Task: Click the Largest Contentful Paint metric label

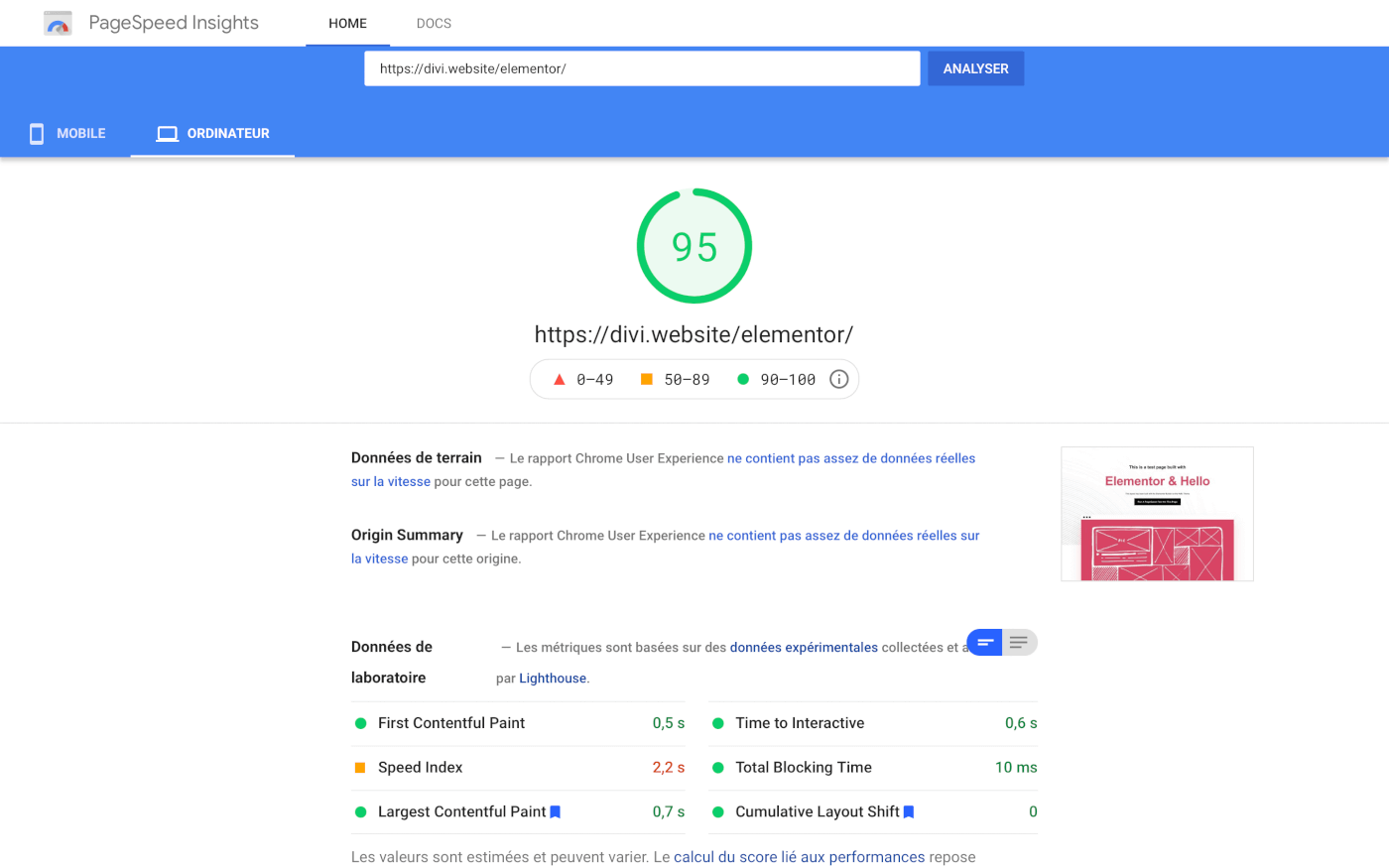Action: (462, 811)
